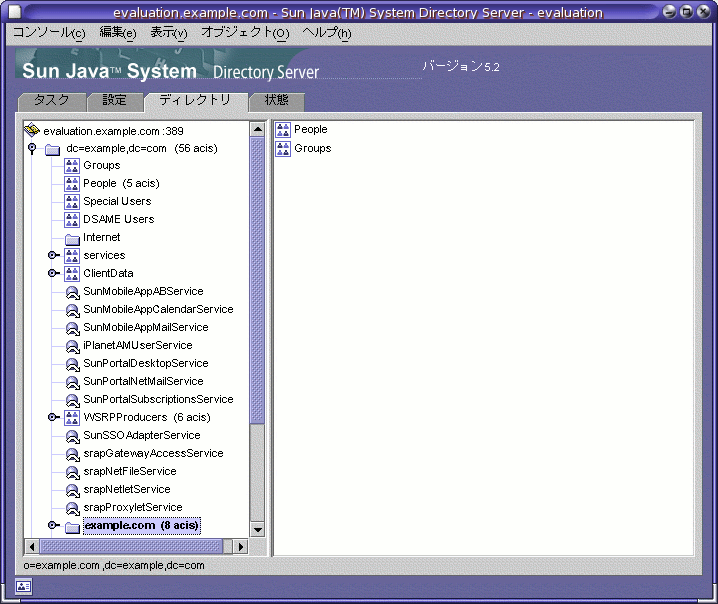Click the ClientData group icon
Screen dimensions: 718x604
click(72, 273)
